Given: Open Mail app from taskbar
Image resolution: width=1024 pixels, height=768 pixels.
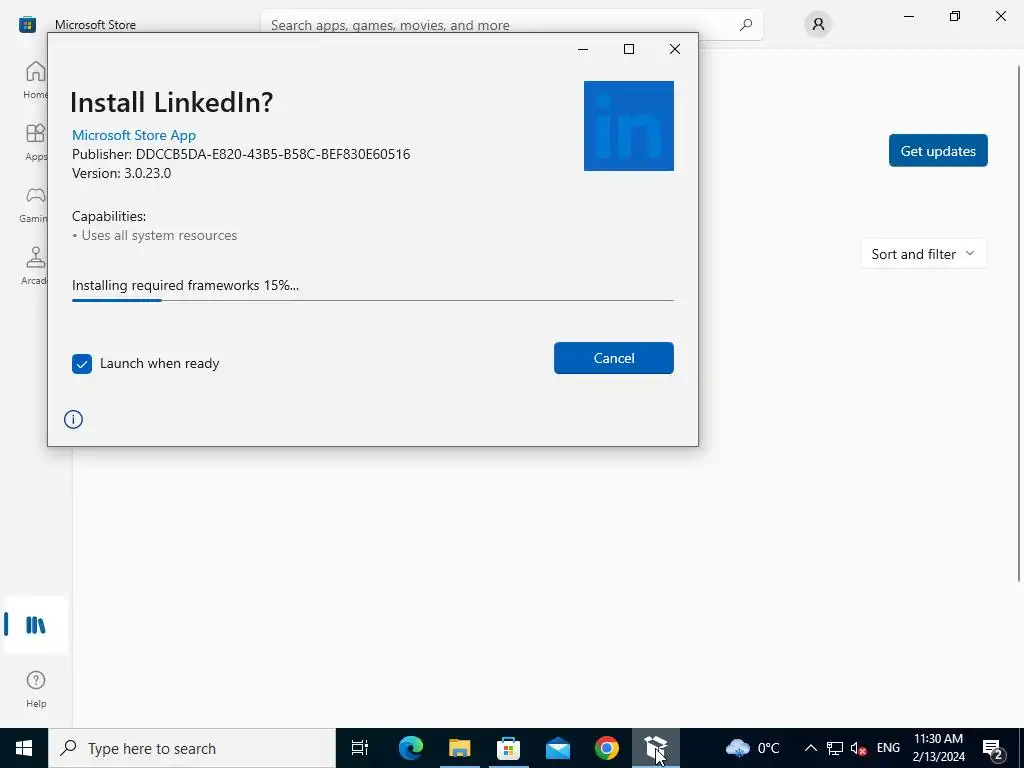Looking at the screenshot, I should click(558, 748).
